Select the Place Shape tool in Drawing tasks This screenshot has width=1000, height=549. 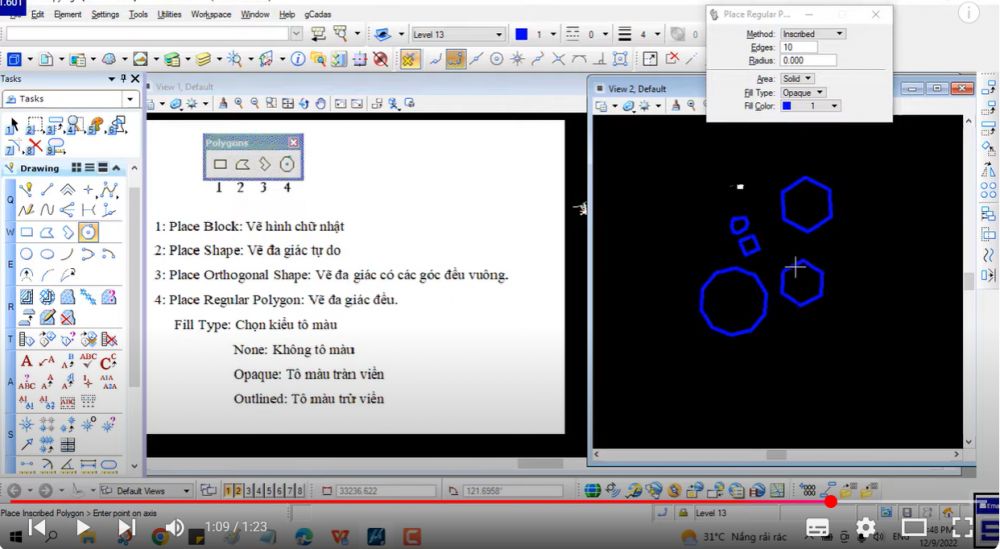pos(47,232)
